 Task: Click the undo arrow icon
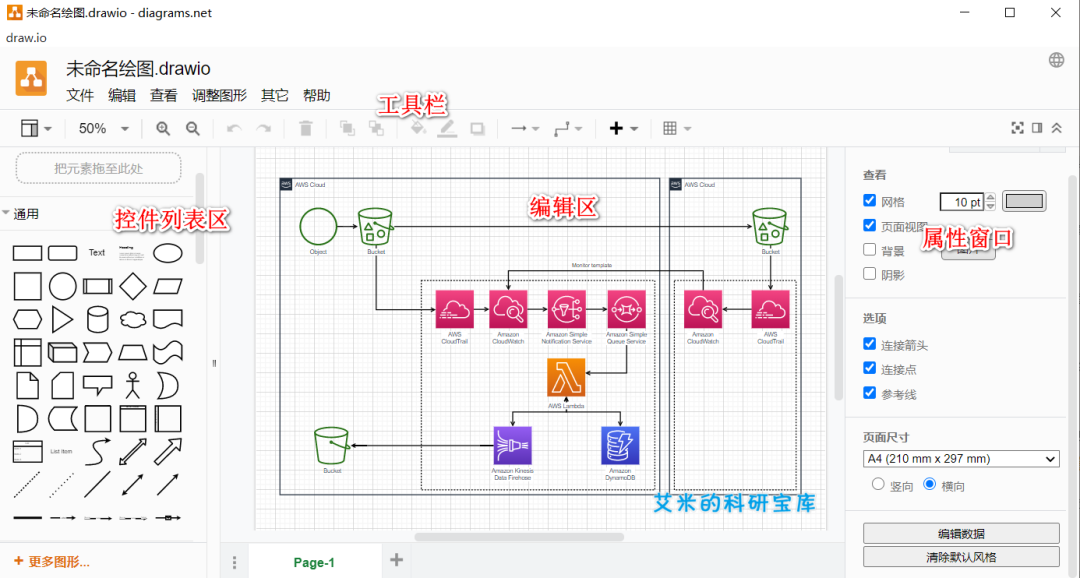point(234,128)
